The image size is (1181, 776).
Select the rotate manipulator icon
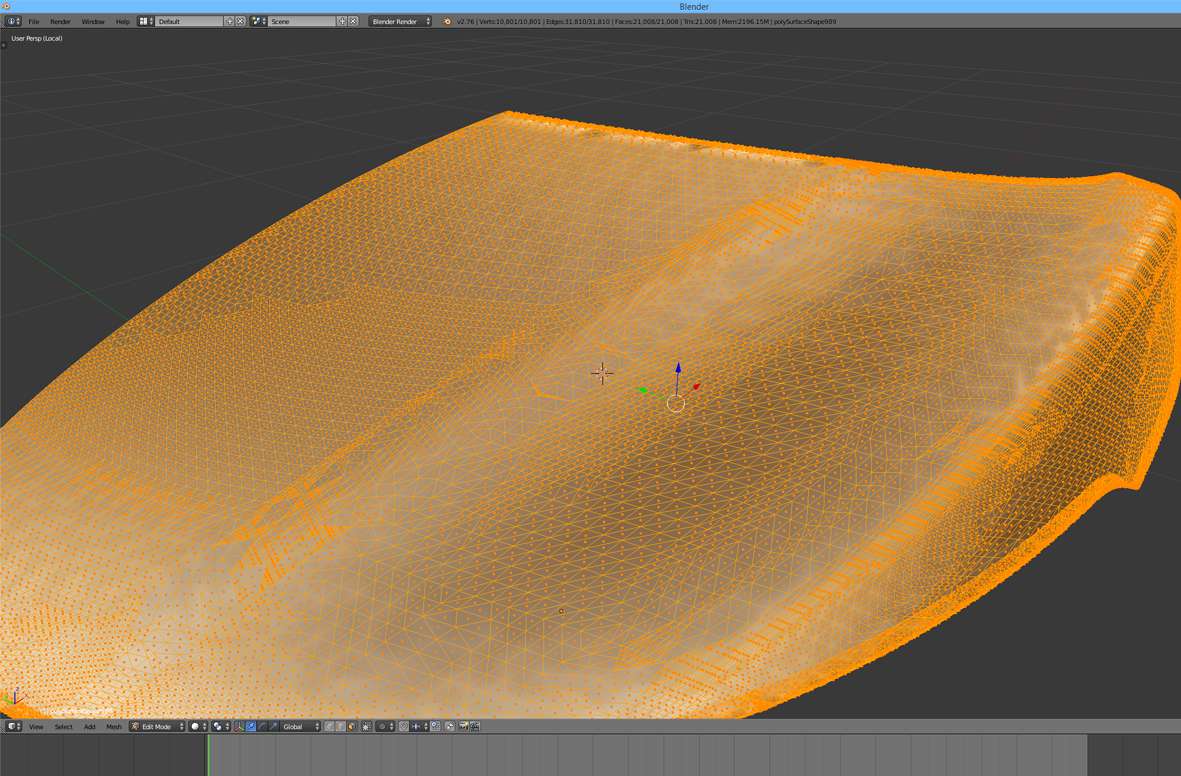pyautogui.click(x=262, y=726)
